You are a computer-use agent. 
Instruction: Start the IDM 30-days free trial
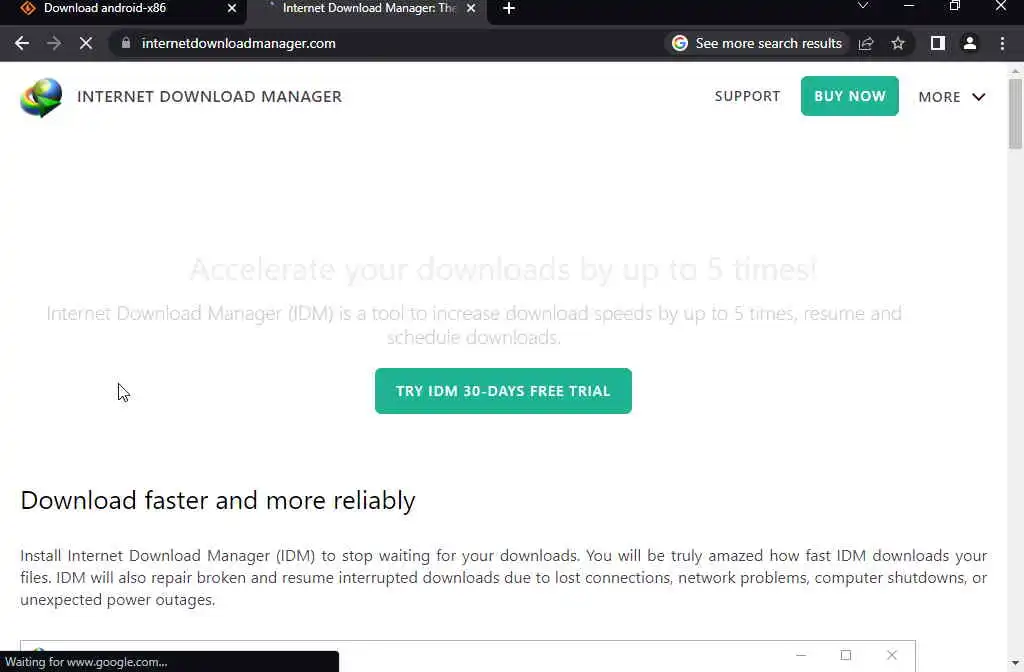[x=503, y=391]
